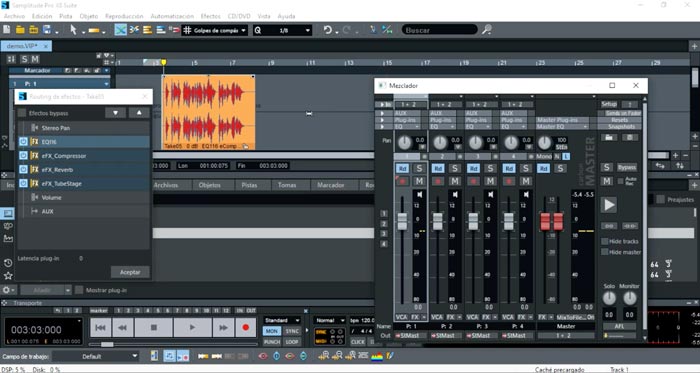Toggle the PUNCH button in transport
This screenshot has width=700, height=373.
pos(271,342)
